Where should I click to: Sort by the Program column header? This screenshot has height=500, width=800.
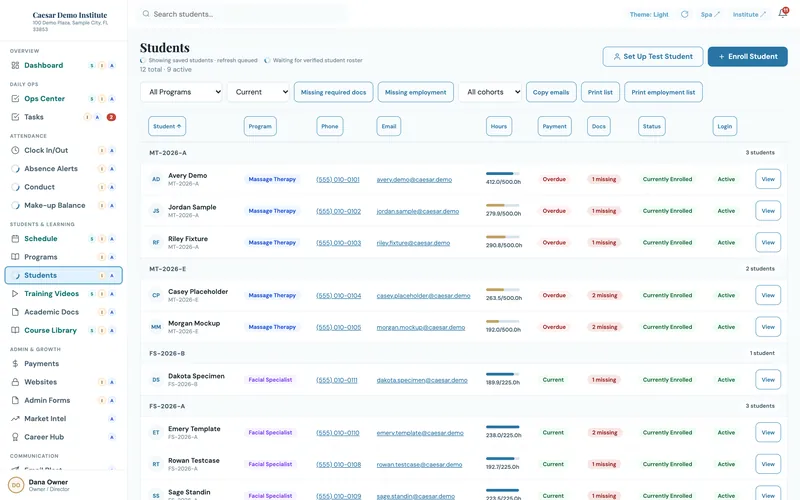pos(260,126)
